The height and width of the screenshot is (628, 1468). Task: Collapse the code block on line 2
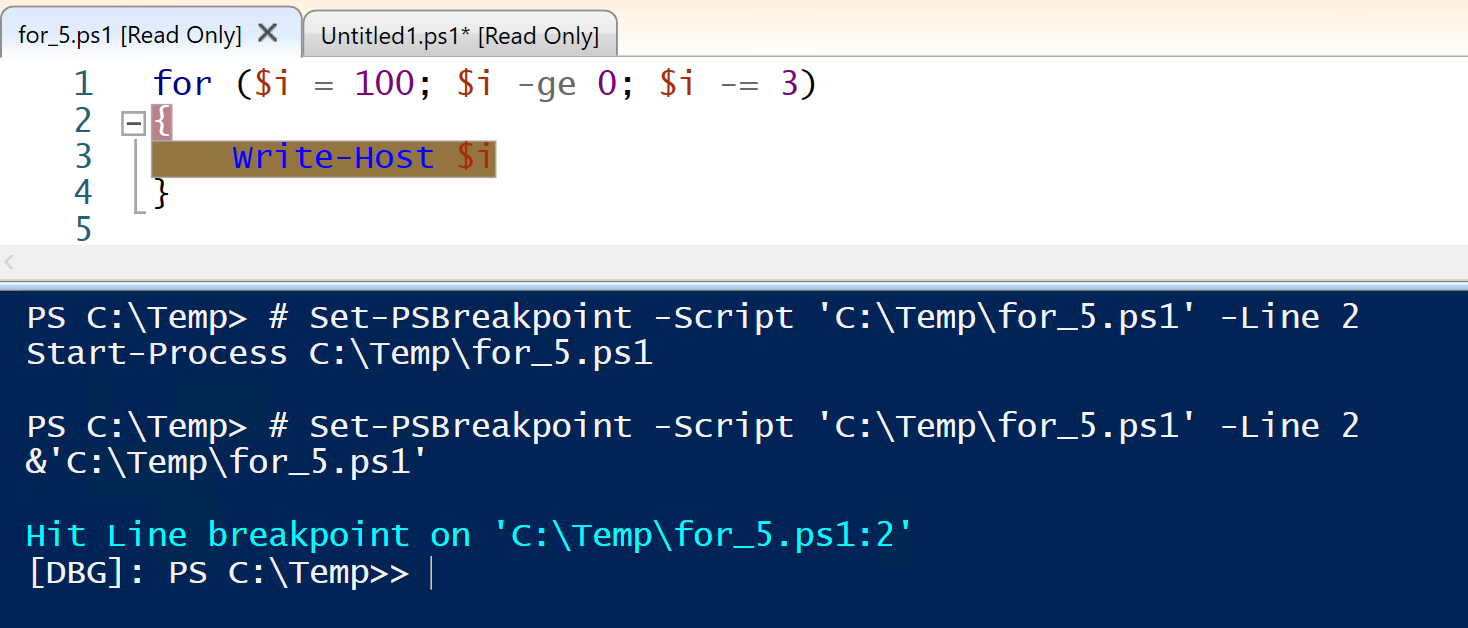pos(132,123)
